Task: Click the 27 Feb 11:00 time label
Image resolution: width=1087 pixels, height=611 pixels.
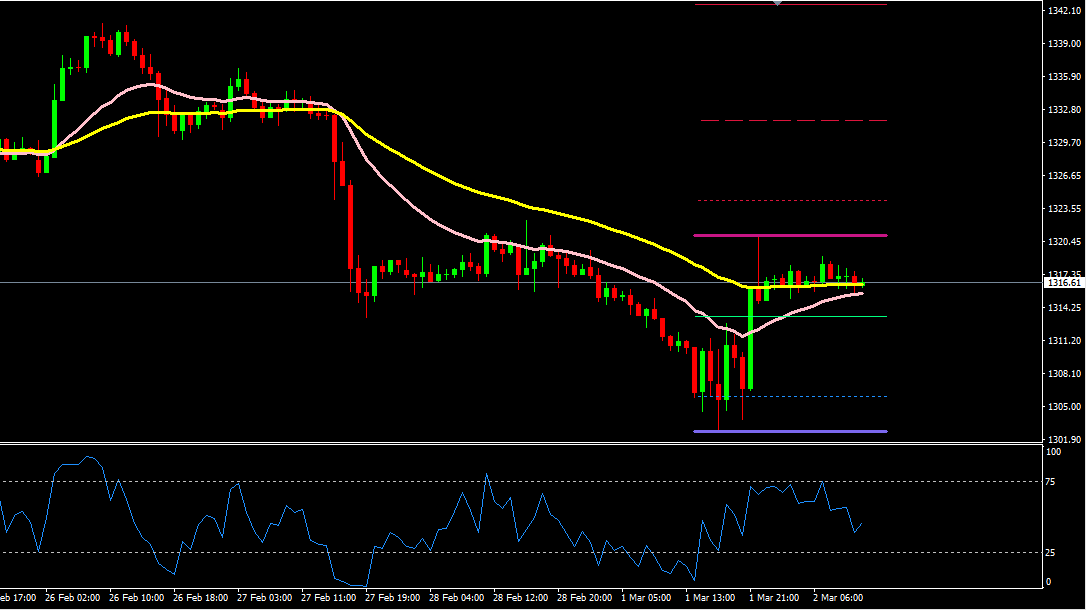Action: (329, 598)
